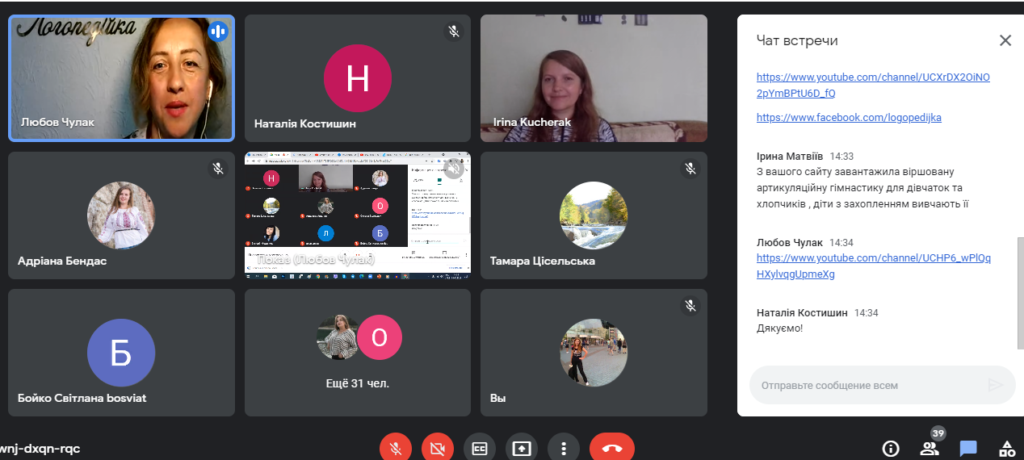Image resolution: width=1024 pixels, height=460 pixels.
Task: Toggle the chat panel icon
Action: pos(968,449)
